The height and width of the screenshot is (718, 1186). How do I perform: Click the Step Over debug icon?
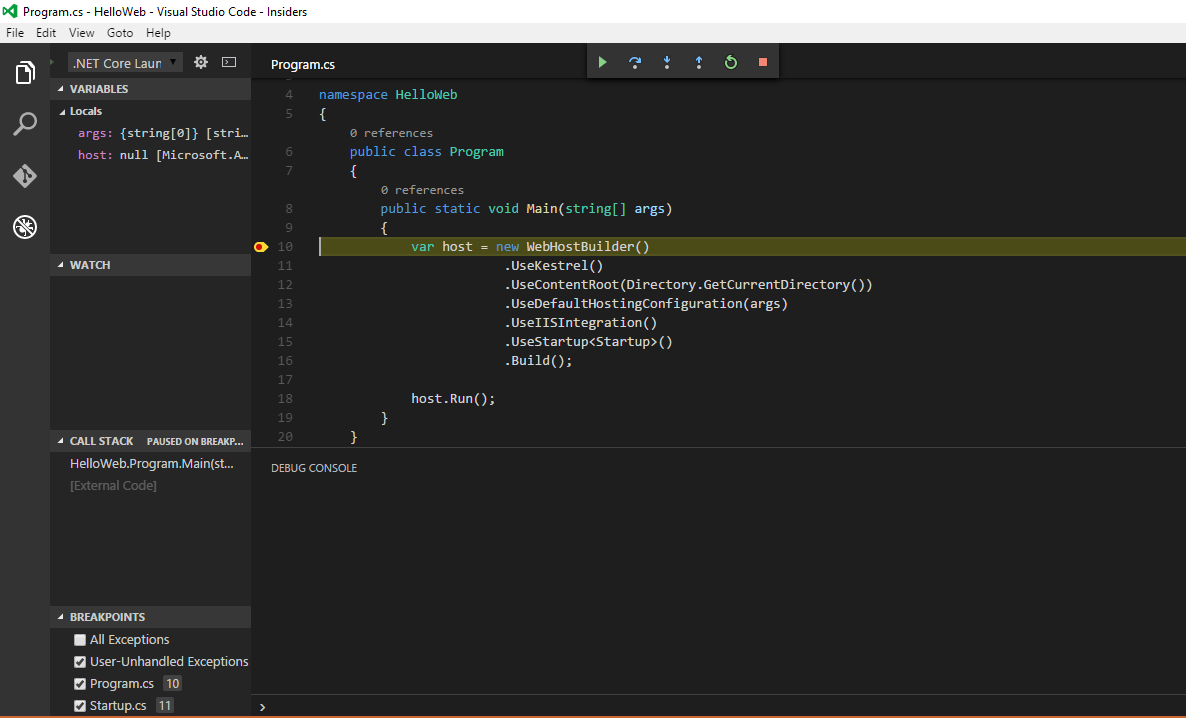[x=634, y=62]
